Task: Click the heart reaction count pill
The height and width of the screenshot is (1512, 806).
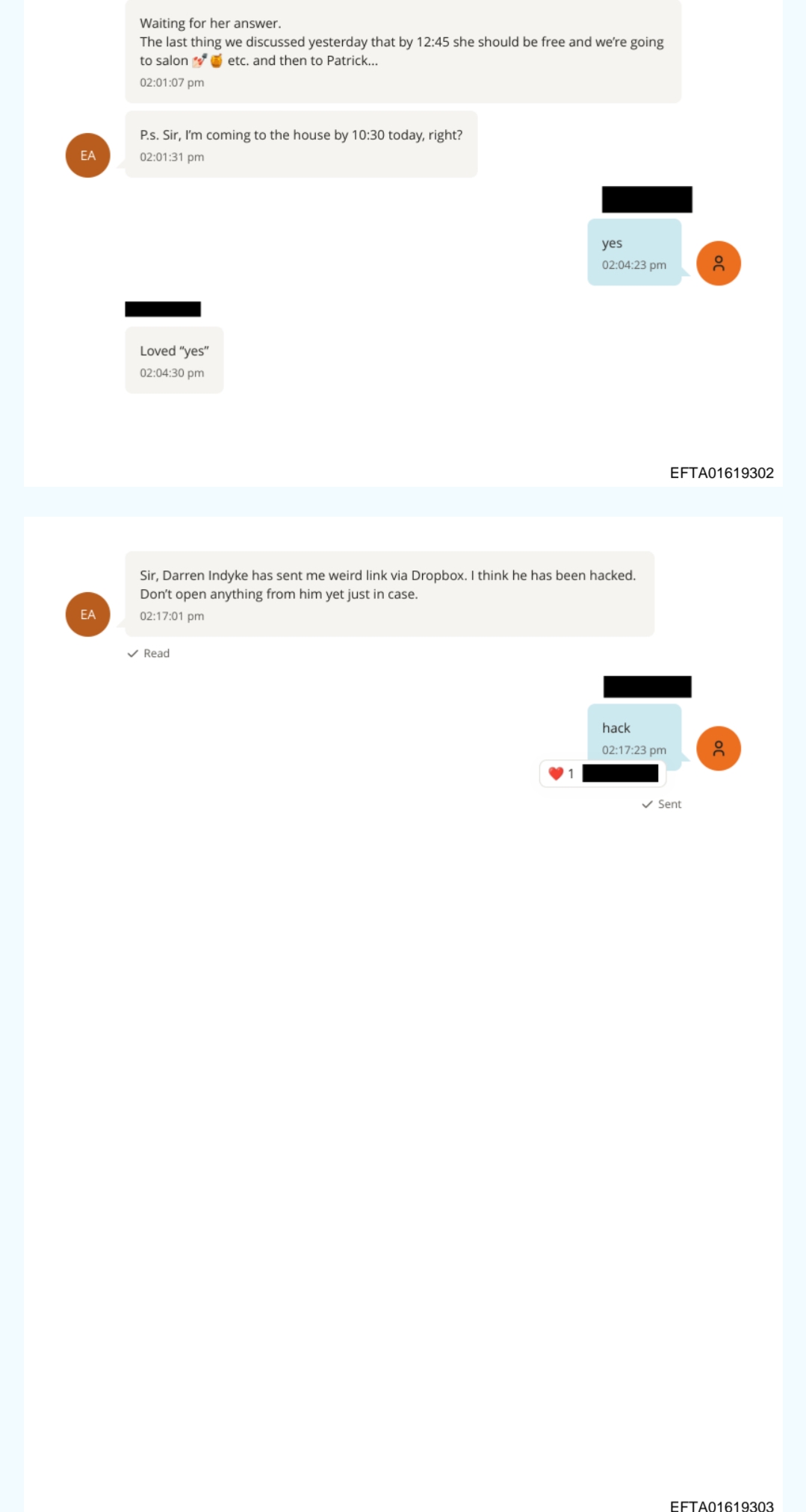Action: point(602,774)
